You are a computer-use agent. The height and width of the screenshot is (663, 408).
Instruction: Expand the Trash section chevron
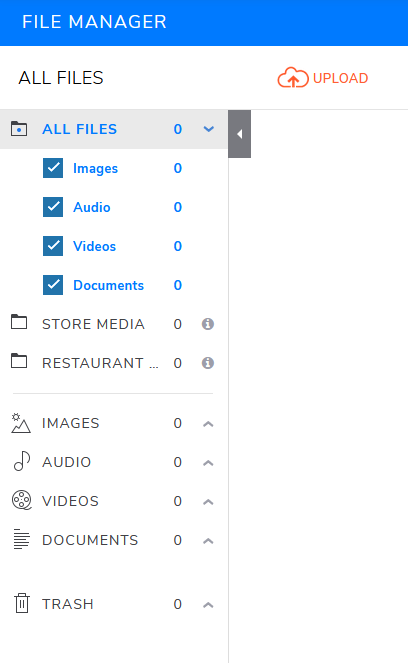208,605
